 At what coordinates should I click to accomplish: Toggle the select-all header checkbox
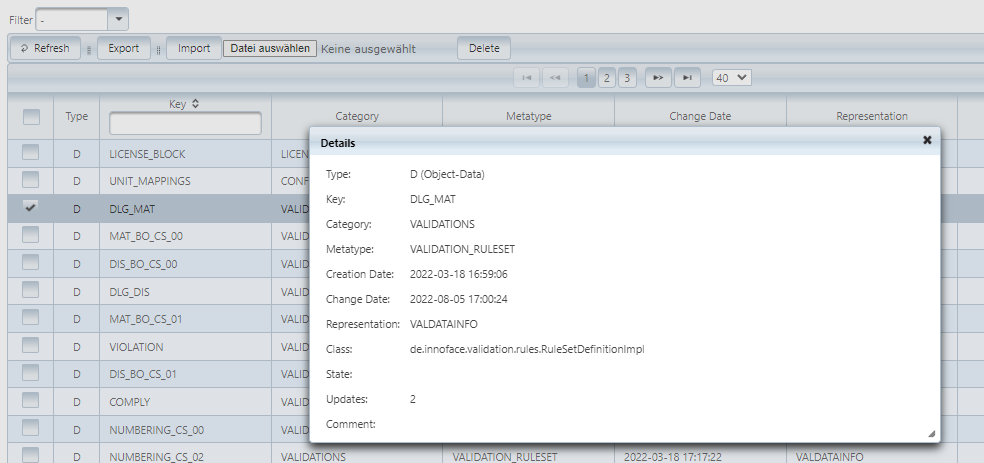point(31,117)
